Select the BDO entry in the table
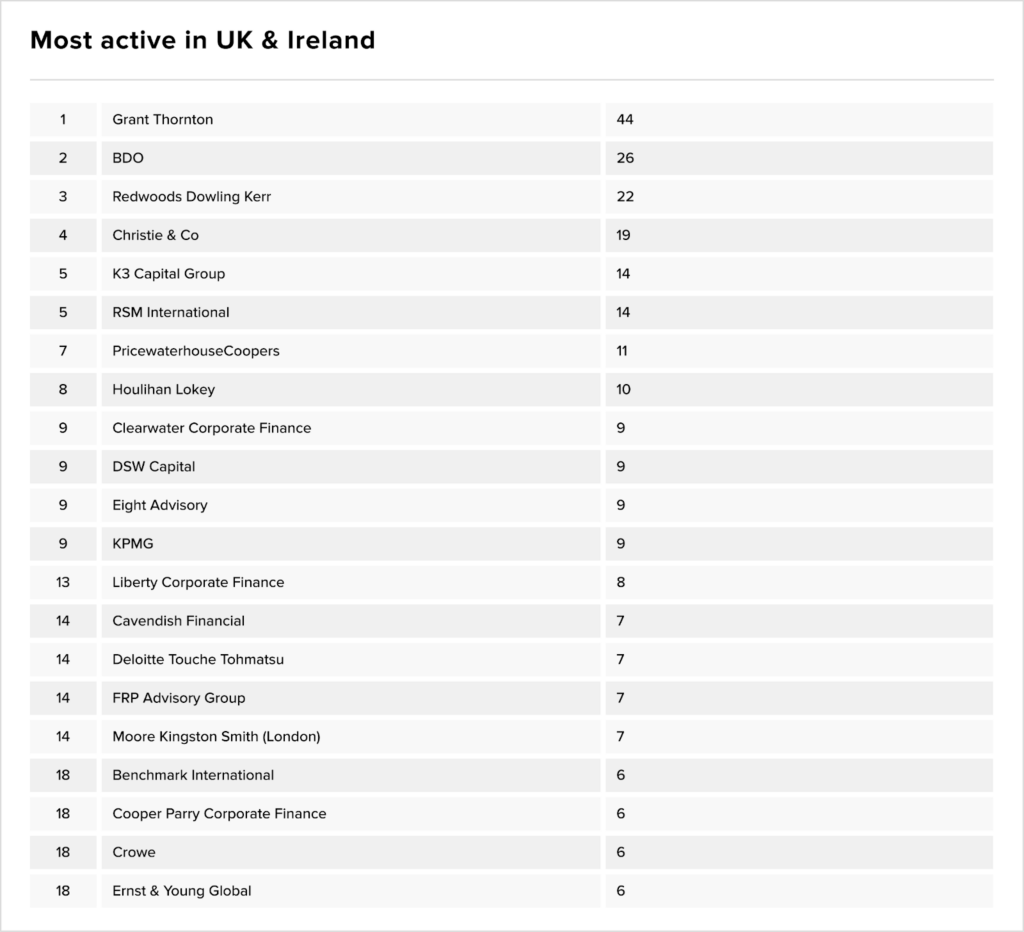 click(128, 158)
